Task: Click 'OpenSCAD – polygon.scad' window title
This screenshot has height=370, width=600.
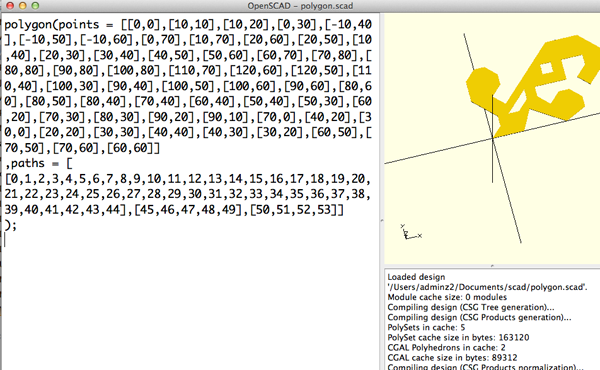Action: (x=300, y=6)
